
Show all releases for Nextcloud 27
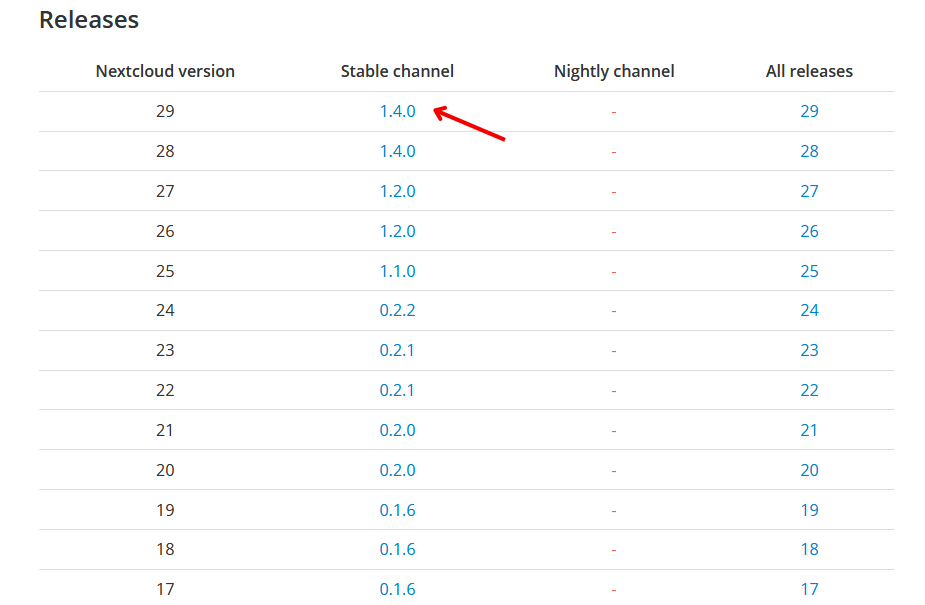[x=809, y=191]
